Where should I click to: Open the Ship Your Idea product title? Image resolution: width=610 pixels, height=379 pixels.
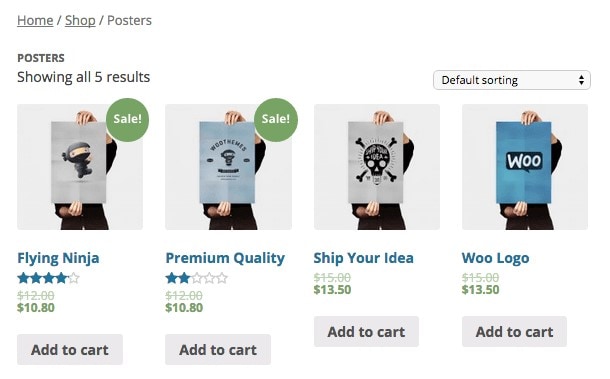[x=364, y=258]
